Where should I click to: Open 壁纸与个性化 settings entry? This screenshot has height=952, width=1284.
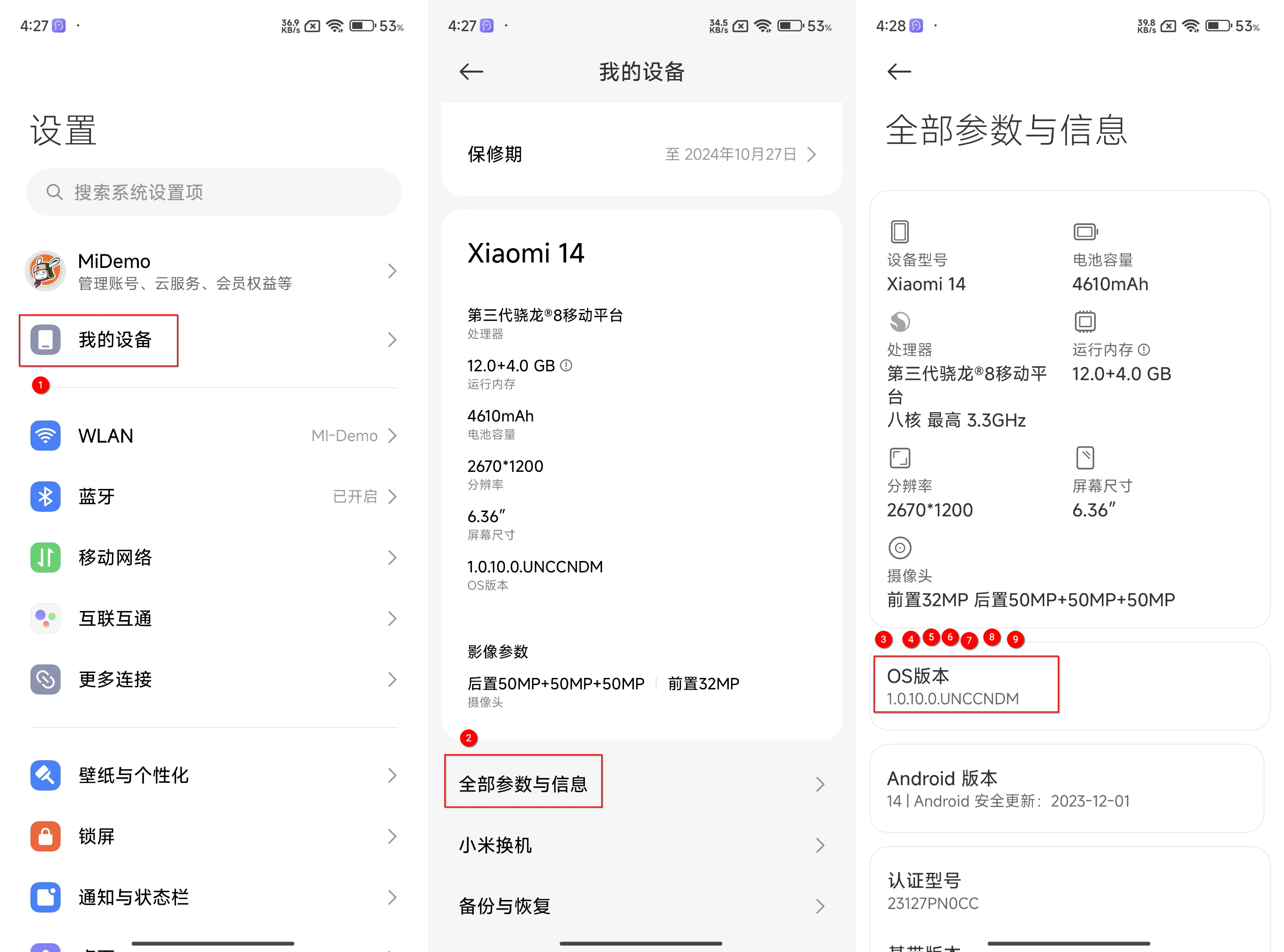click(214, 775)
